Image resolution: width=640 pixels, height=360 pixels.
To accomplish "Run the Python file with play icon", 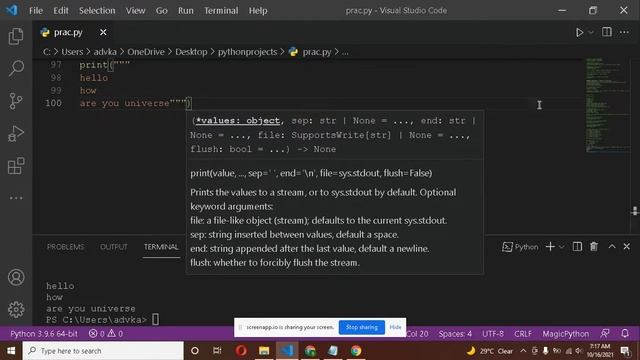I will (x=579, y=32).
